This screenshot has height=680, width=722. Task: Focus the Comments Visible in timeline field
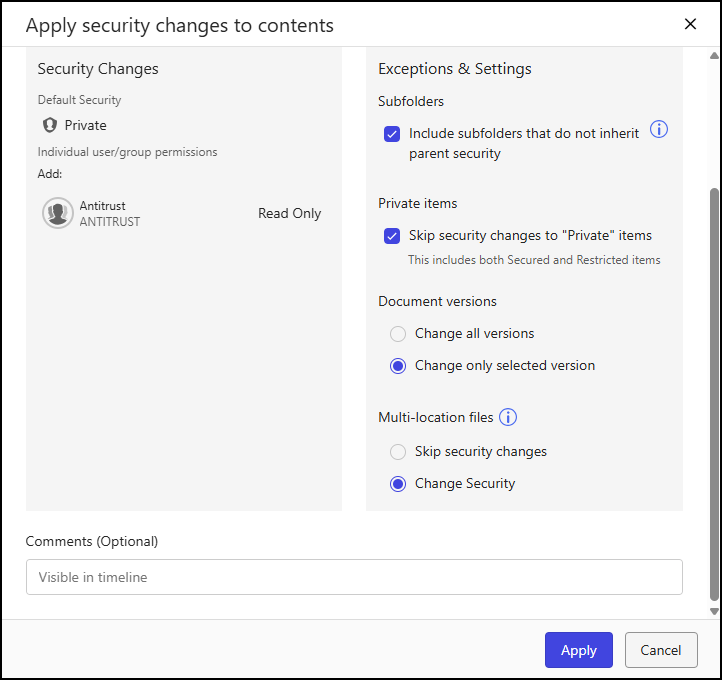pyautogui.click(x=354, y=577)
